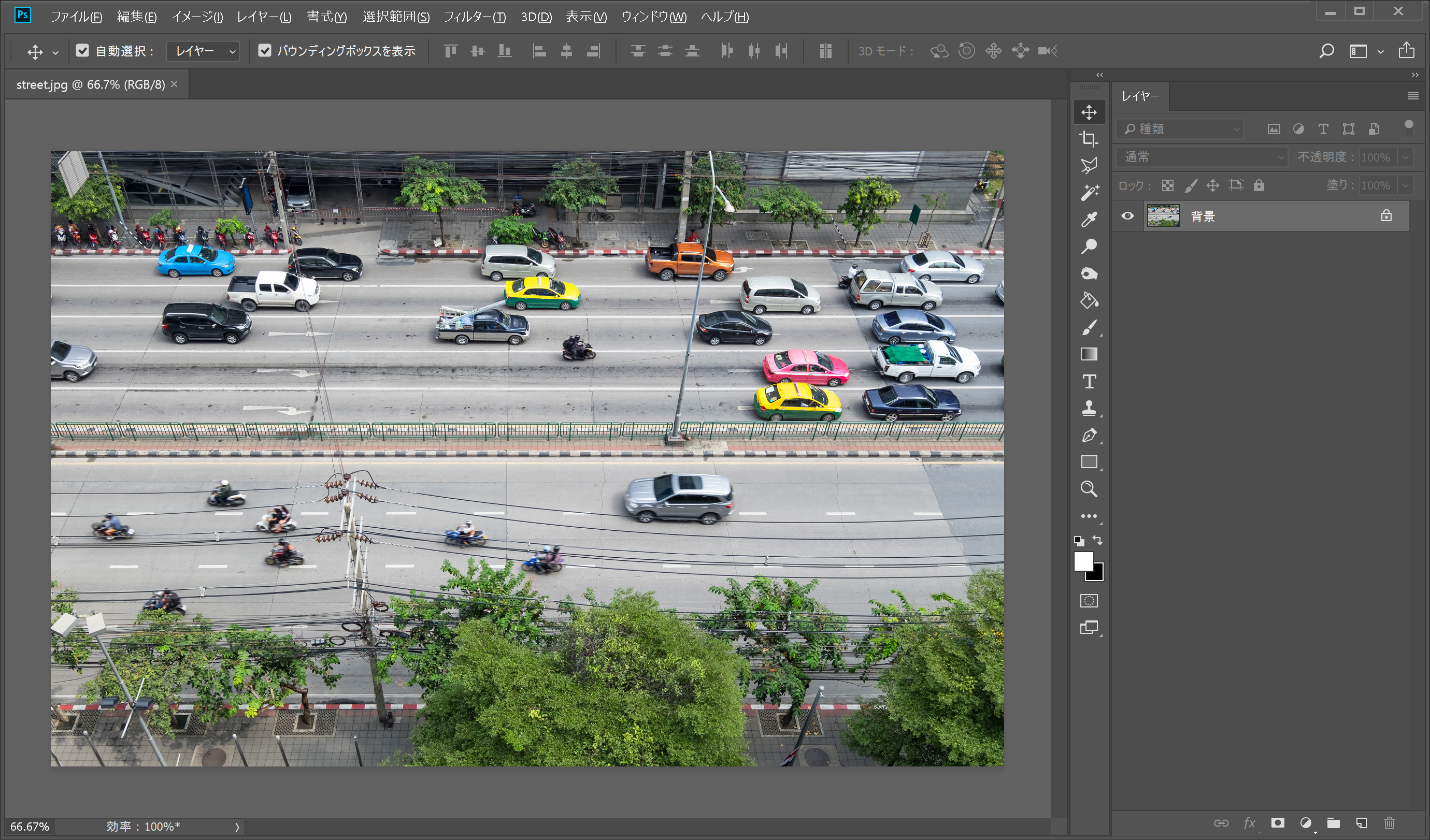Hide the 背景 layer with eye icon

click(1127, 216)
